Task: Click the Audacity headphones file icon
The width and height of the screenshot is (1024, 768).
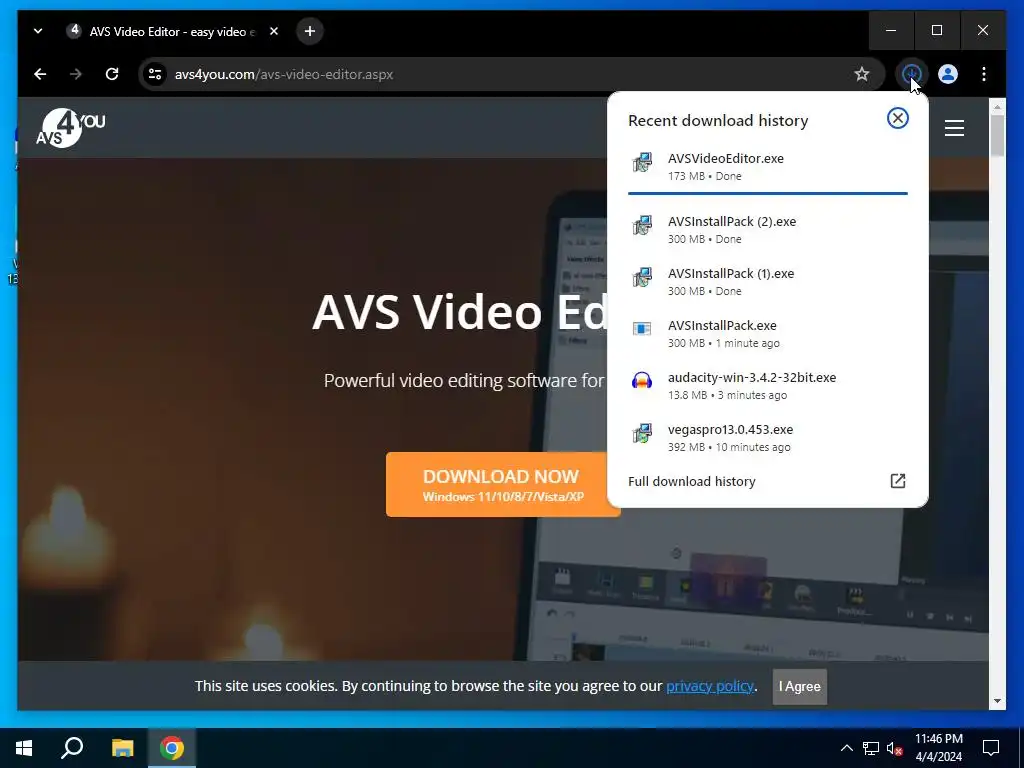Action: (642, 380)
